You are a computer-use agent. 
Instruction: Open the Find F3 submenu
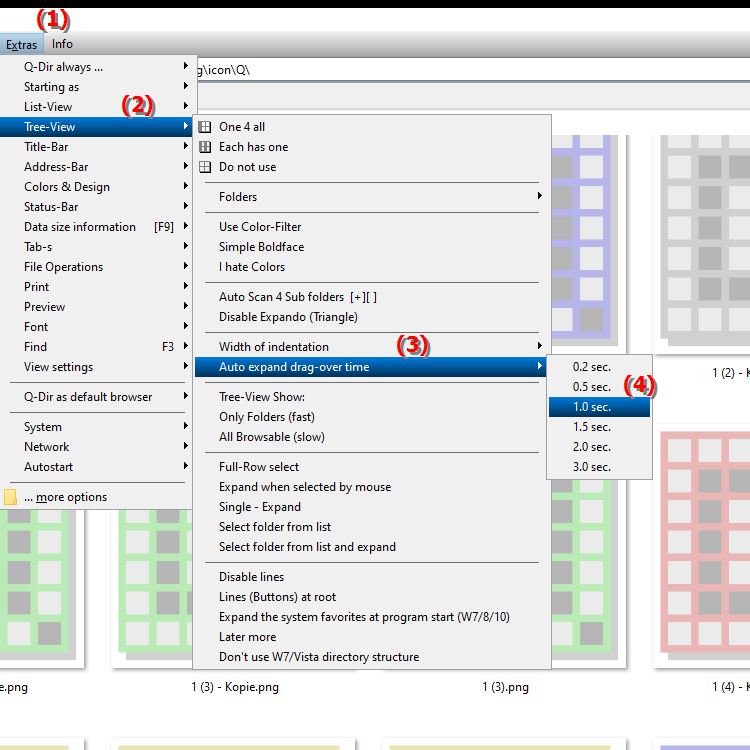pos(96,347)
